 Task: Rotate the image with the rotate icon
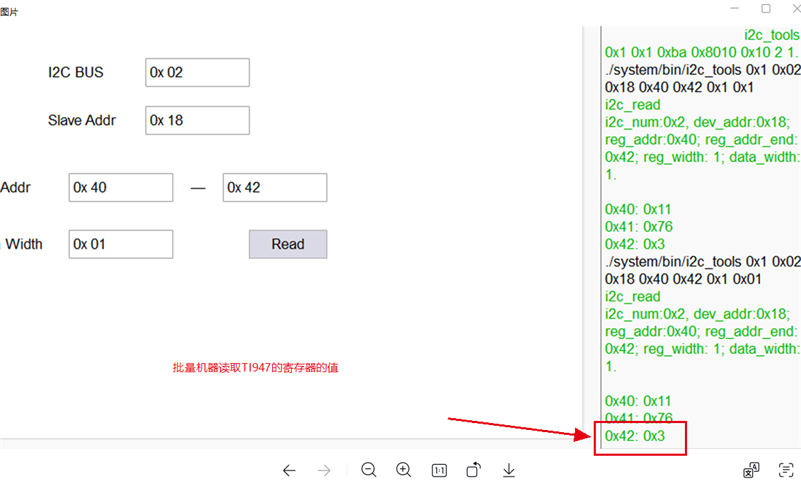pos(474,469)
